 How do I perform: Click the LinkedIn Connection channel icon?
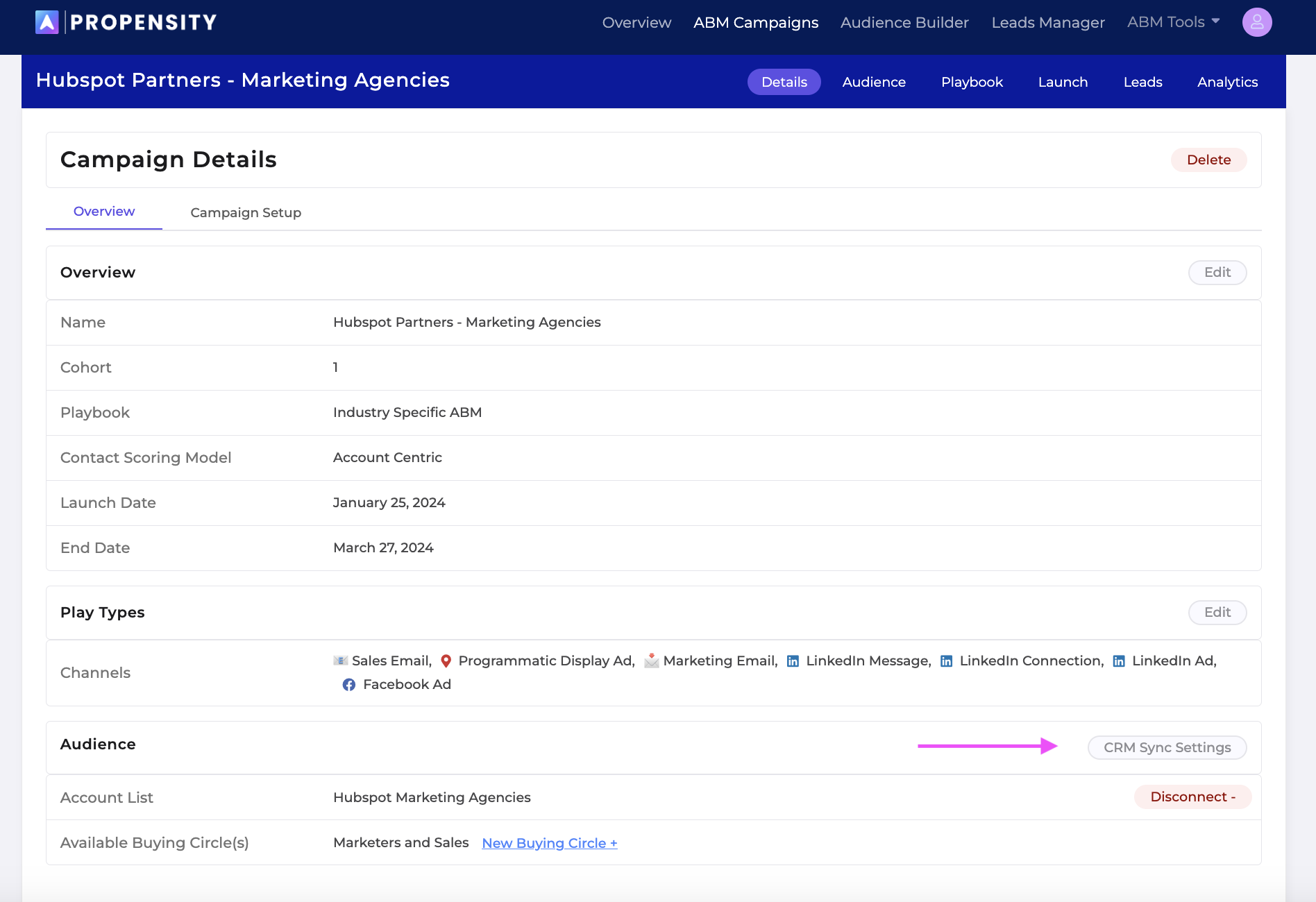point(946,661)
